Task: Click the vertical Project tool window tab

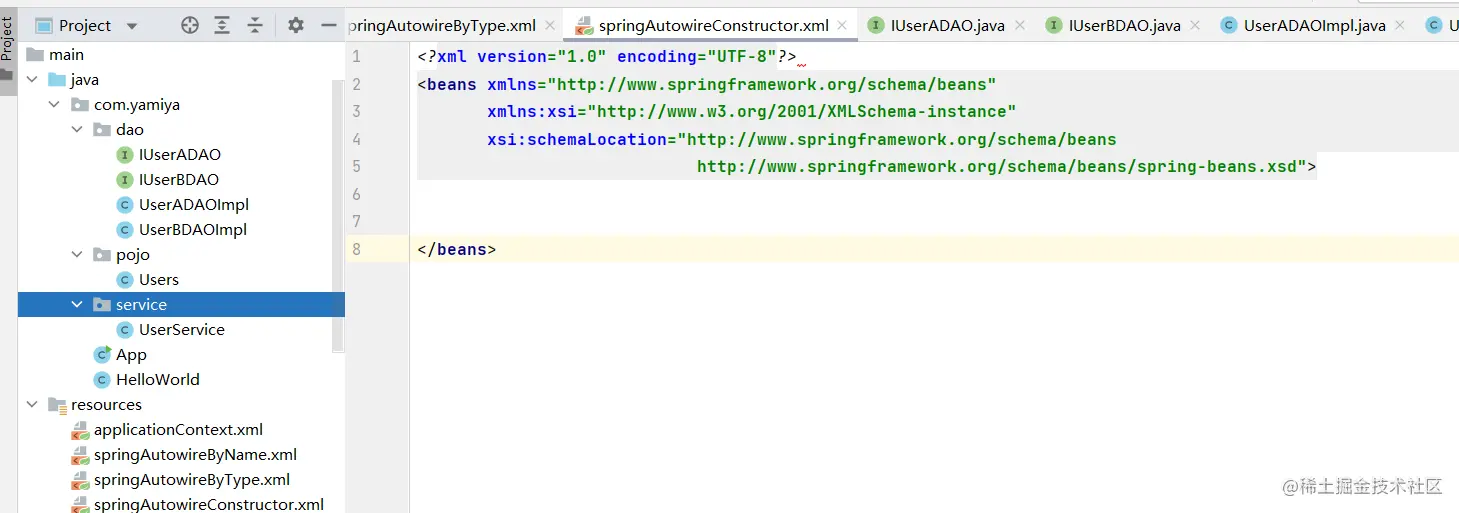Action: 8,47
